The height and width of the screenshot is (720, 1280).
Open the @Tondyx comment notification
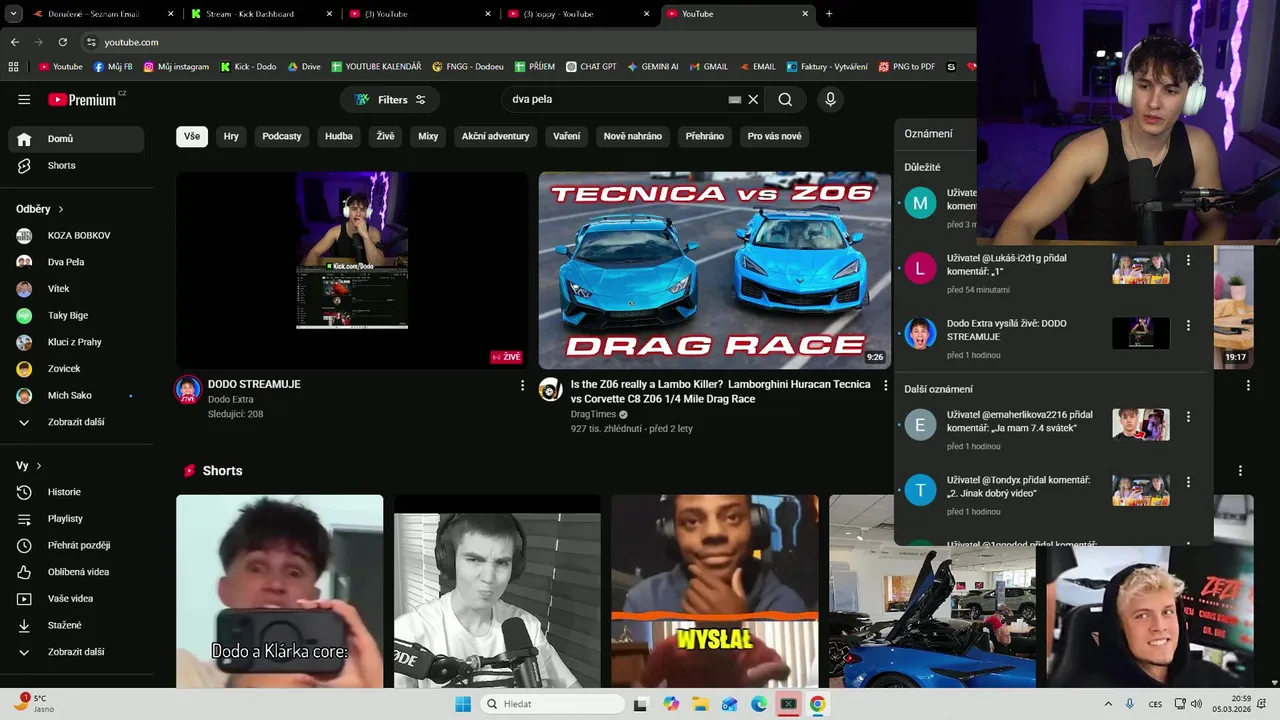click(x=1053, y=494)
